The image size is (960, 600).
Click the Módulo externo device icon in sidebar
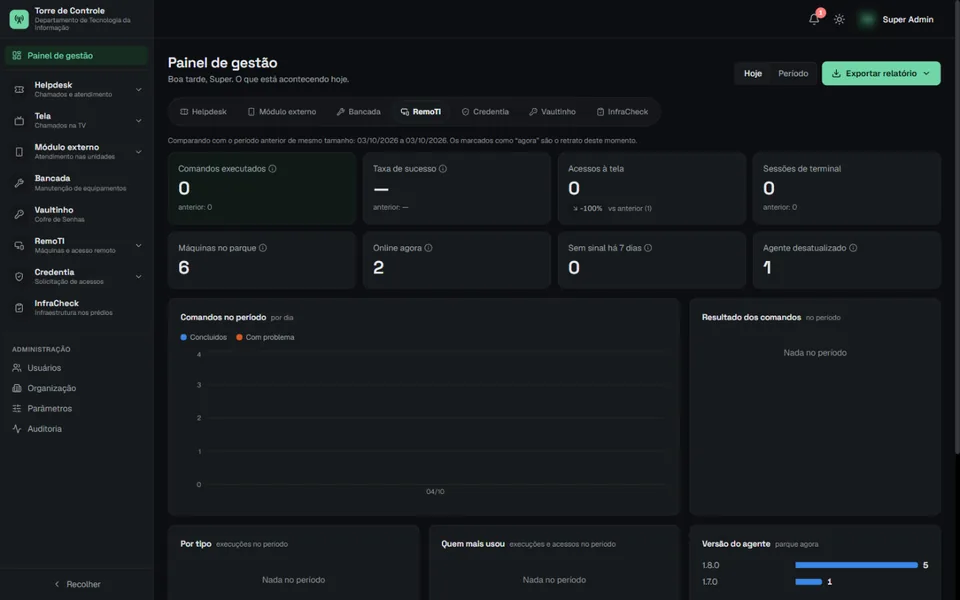19,152
